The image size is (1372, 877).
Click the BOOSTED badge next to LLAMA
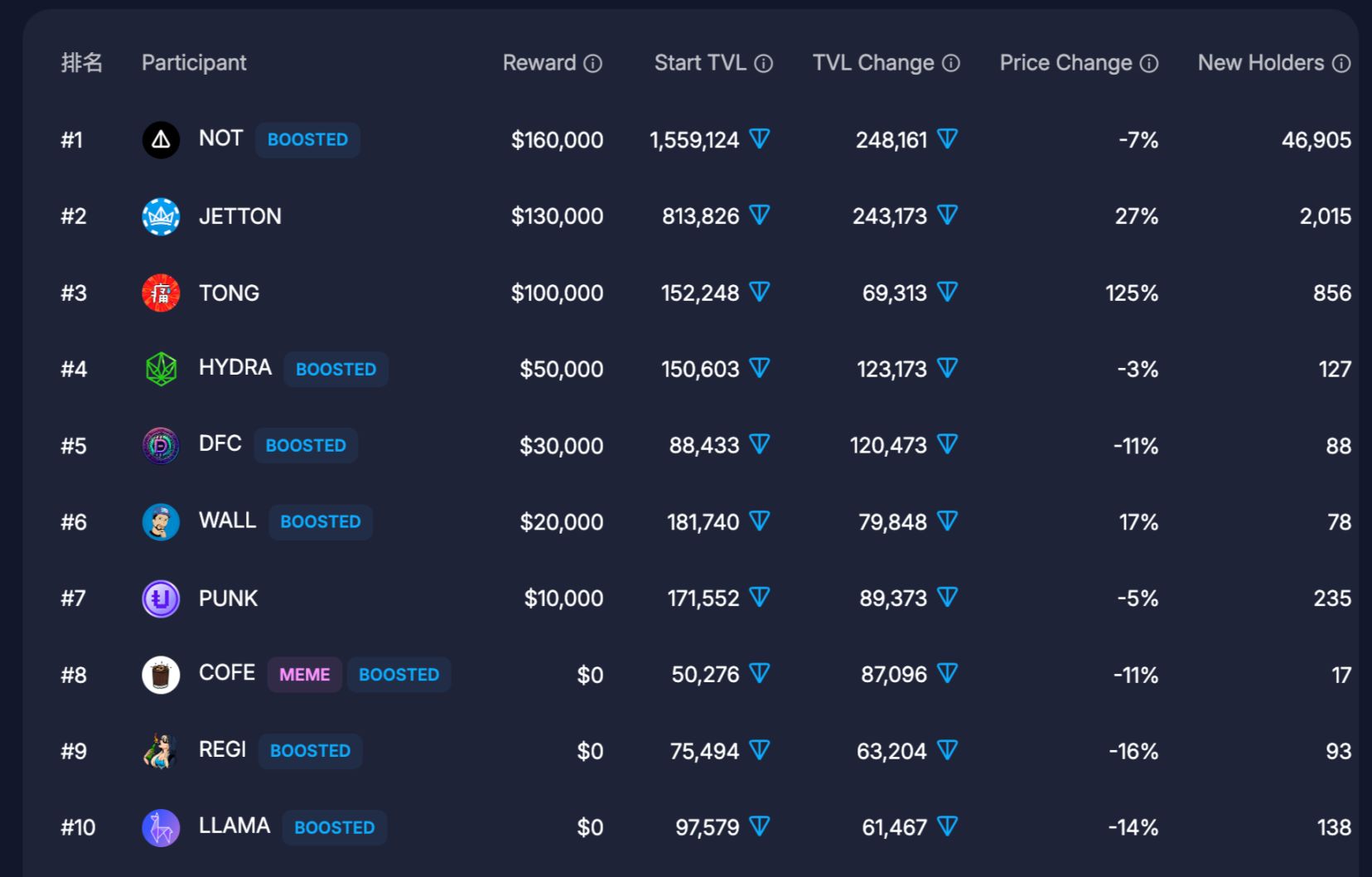coord(335,827)
